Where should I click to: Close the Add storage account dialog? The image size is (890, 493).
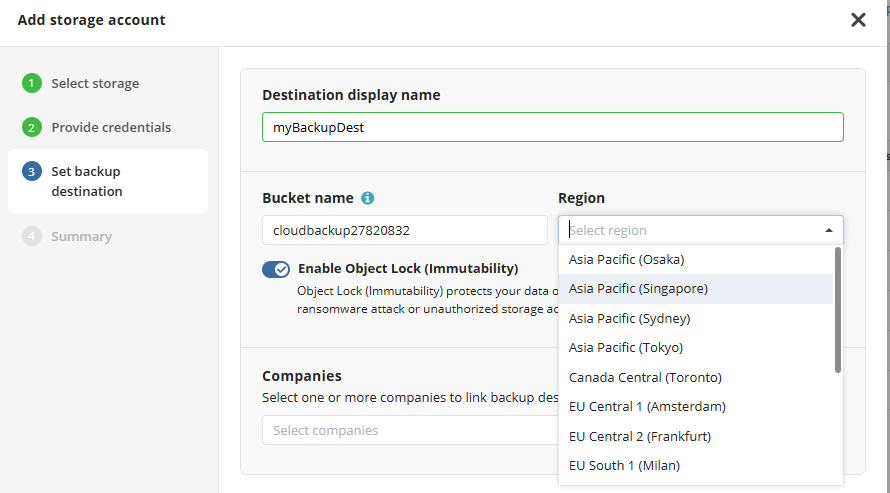[858, 20]
